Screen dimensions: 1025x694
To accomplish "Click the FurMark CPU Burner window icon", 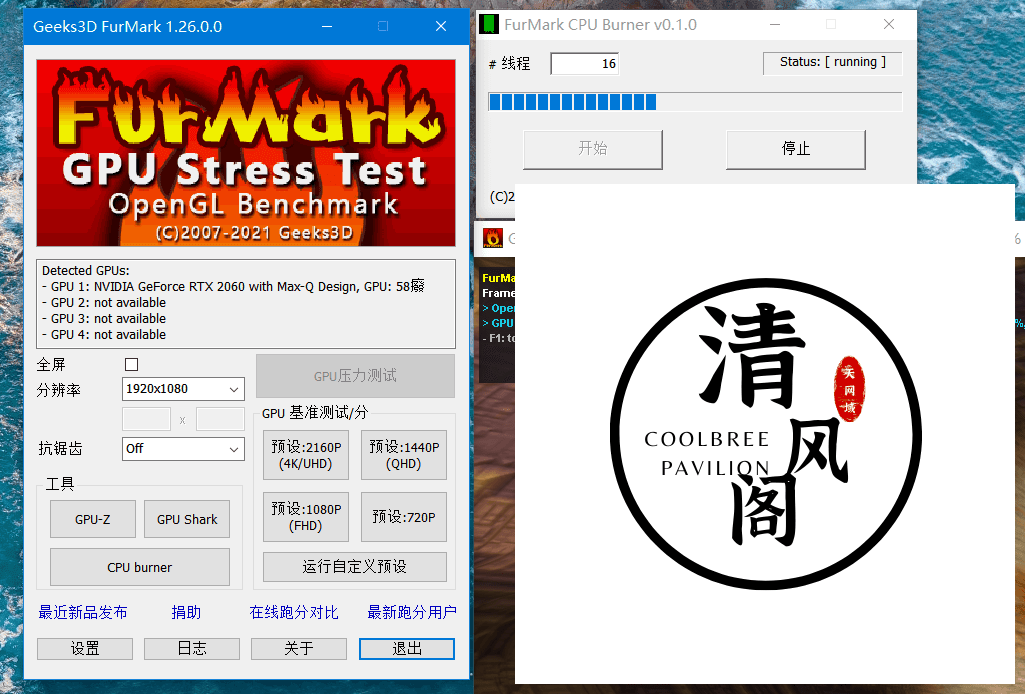I will coord(489,25).
